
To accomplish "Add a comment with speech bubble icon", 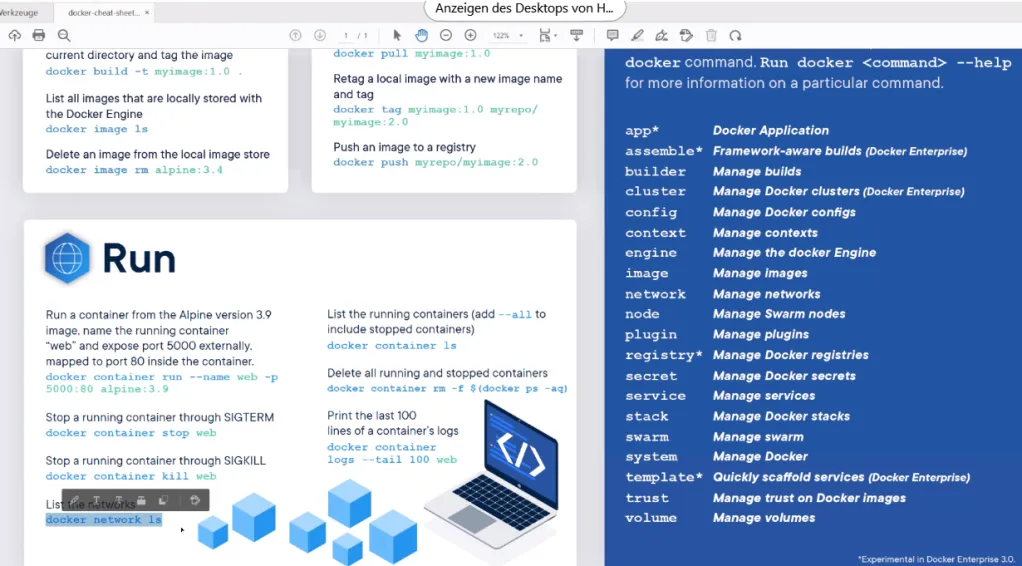I will (612, 35).
